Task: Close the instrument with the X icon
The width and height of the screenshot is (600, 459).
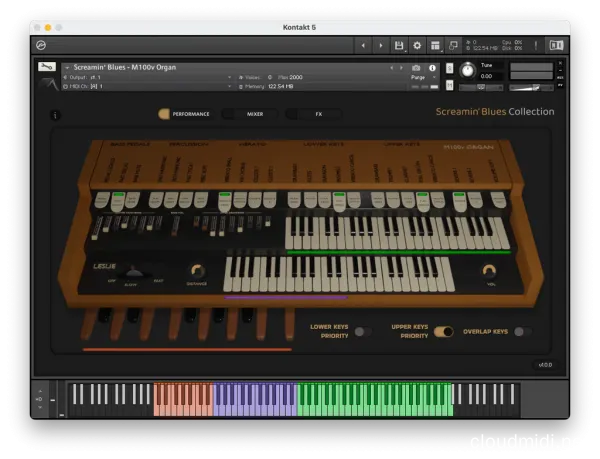Action: point(560,63)
